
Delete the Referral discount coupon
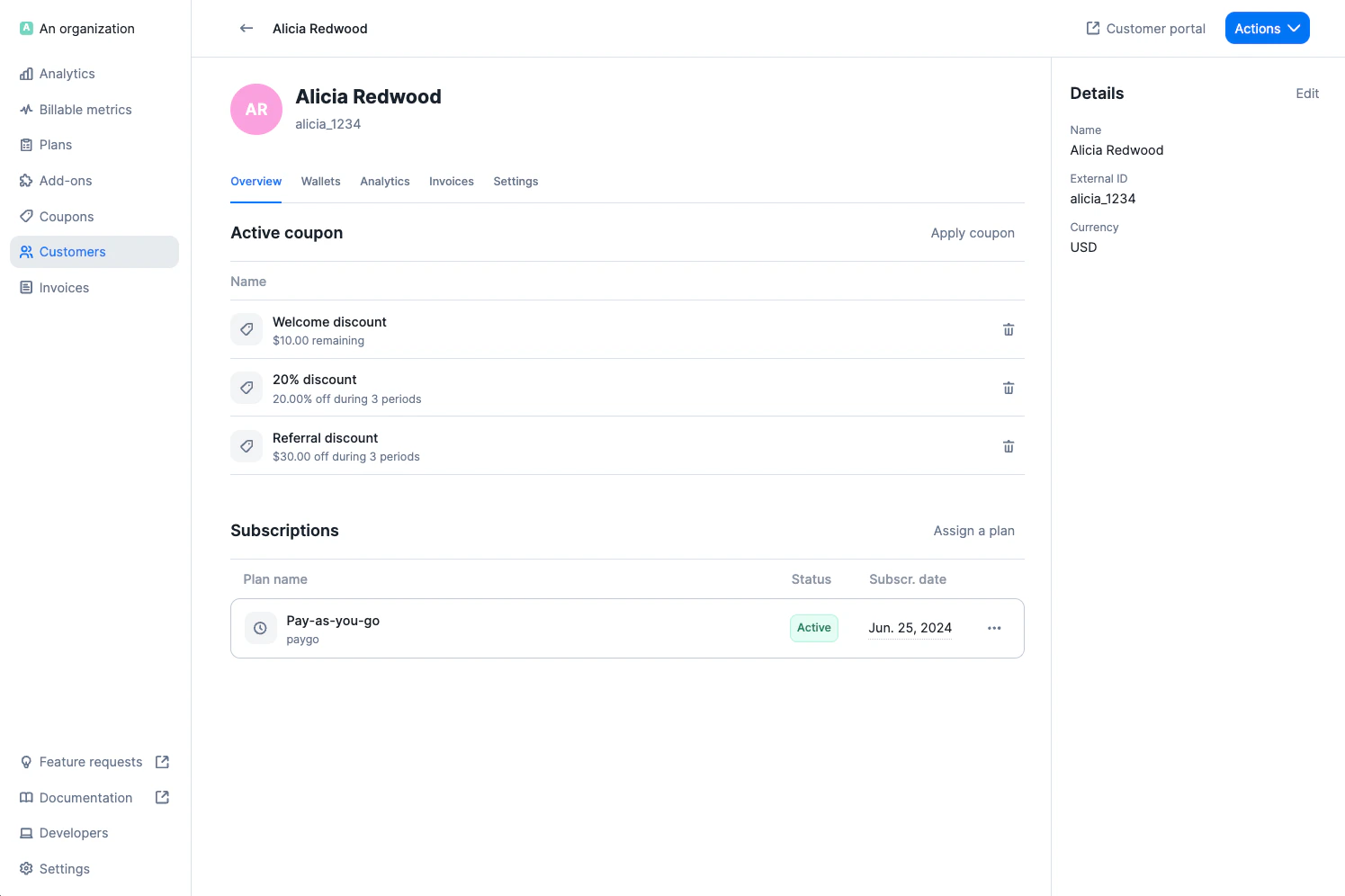[1009, 447]
